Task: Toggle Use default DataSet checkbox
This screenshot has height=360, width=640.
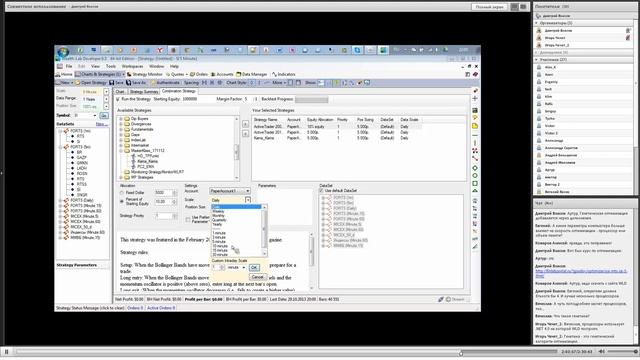Action: pos(321,191)
